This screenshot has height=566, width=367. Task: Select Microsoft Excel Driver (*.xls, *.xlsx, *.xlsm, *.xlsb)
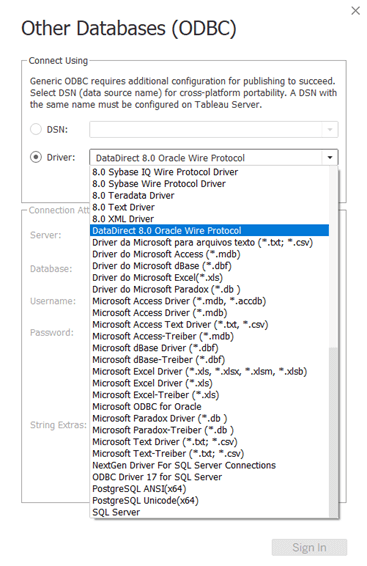209,371
